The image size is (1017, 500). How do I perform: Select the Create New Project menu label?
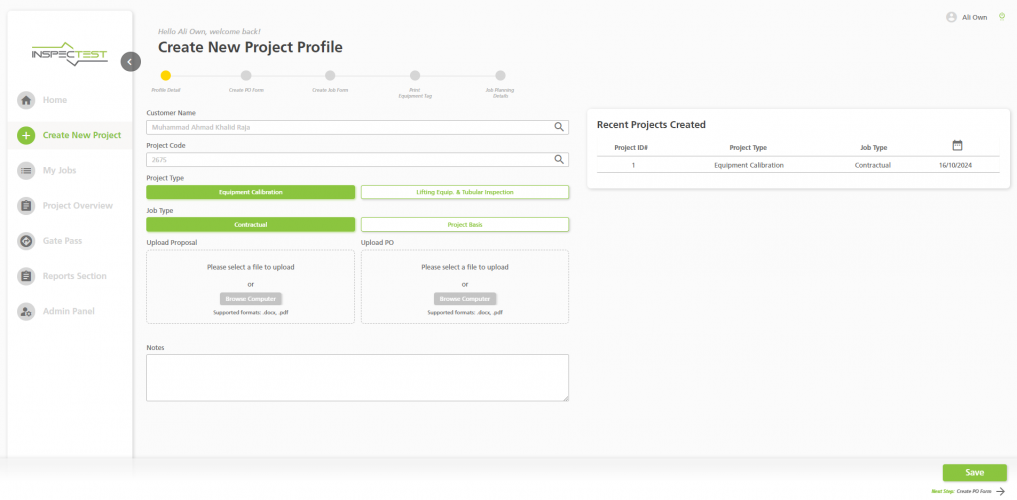point(82,136)
